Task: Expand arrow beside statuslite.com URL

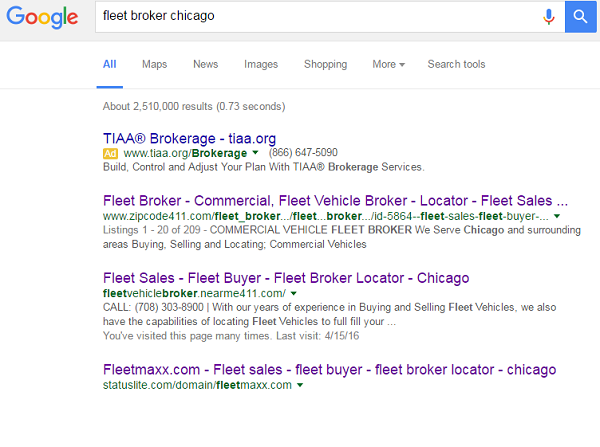Action: tap(299, 385)
